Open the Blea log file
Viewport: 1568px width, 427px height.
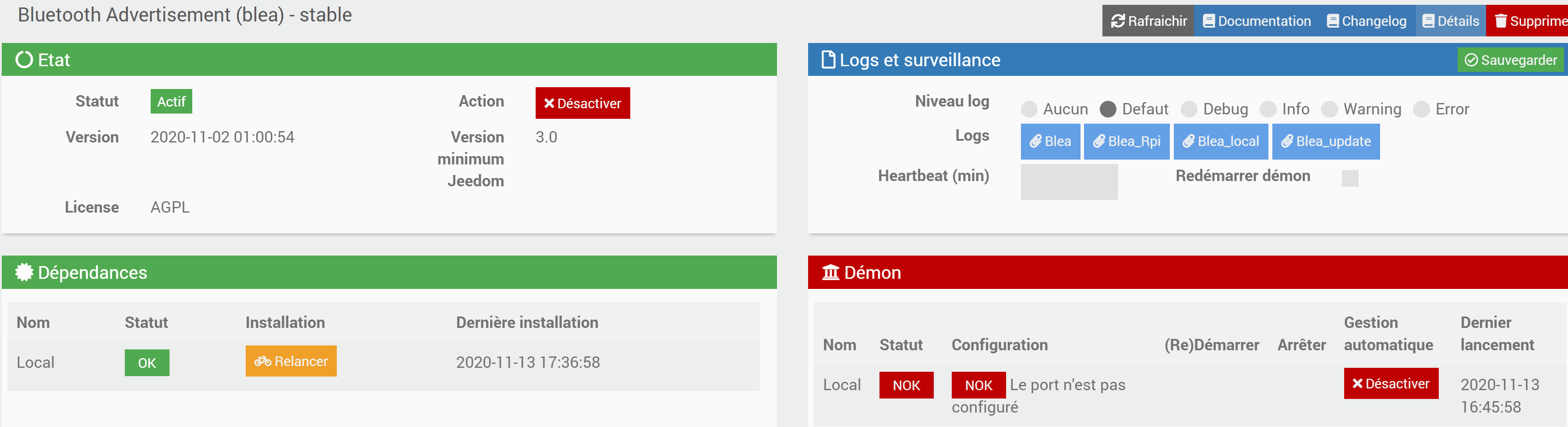(1050, 141)
